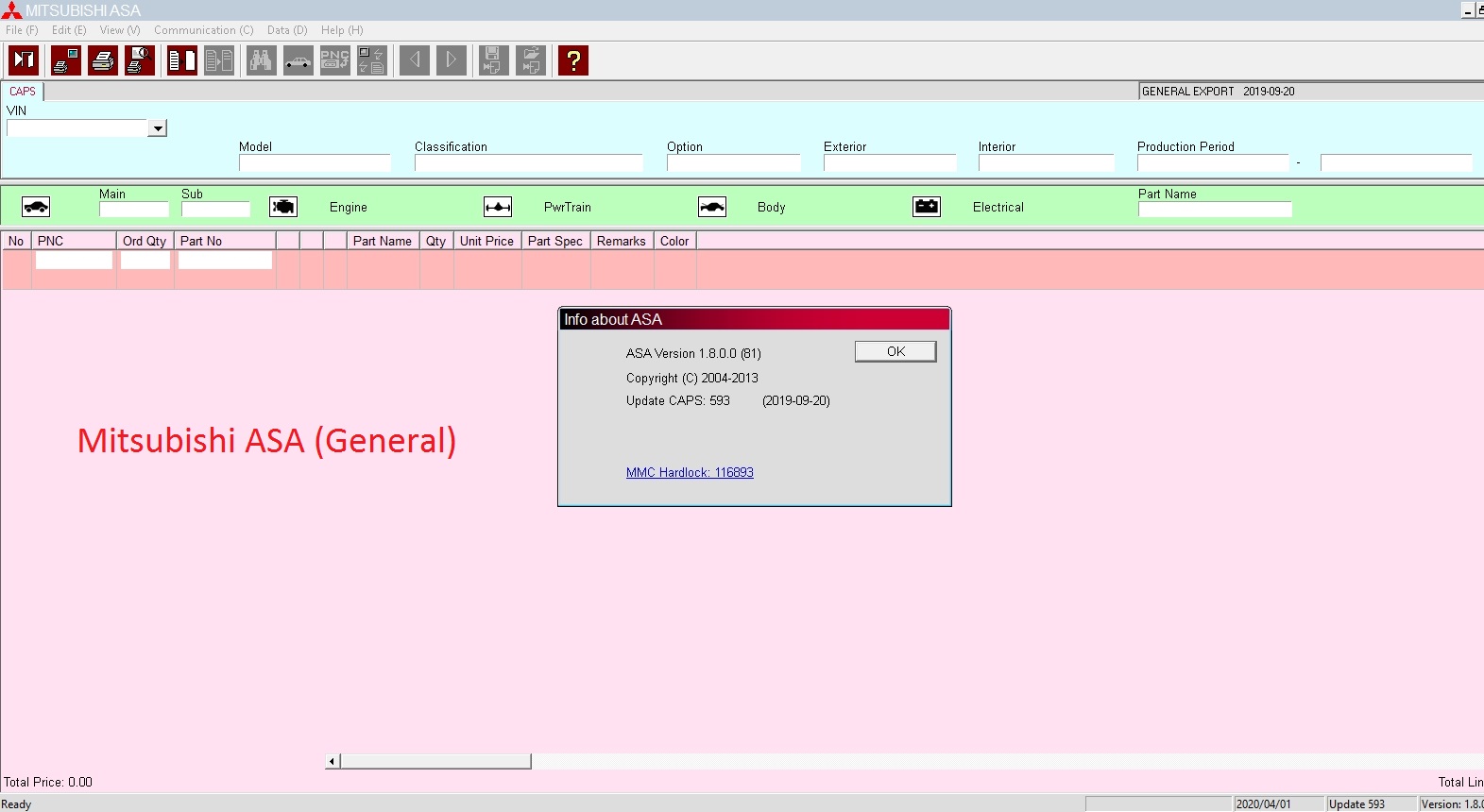Open the Data (D) menu

(287, 30)
